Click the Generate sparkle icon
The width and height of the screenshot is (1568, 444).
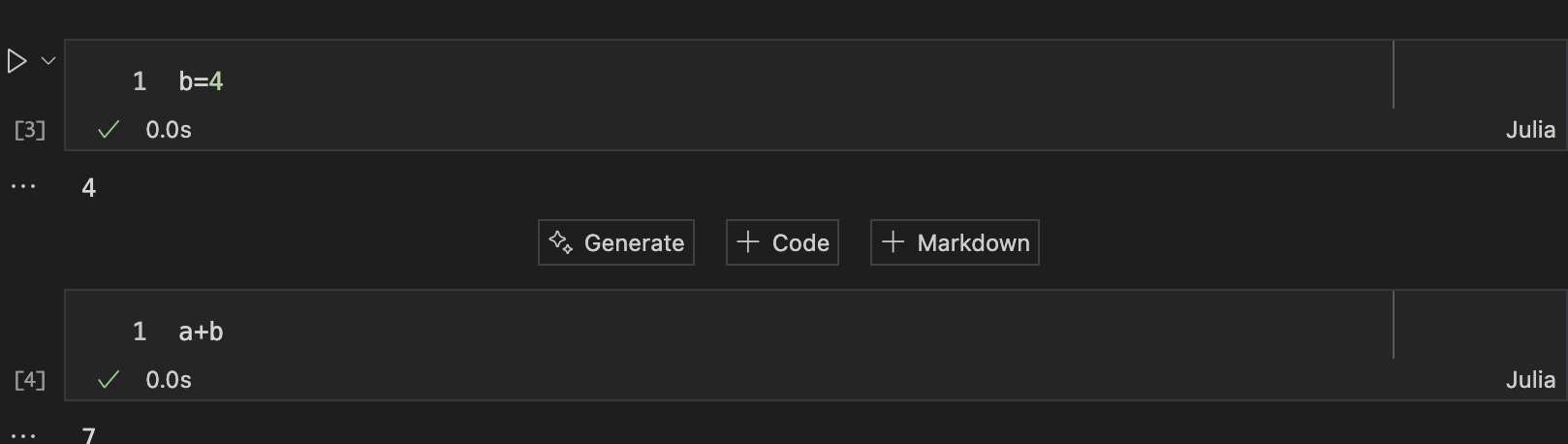coord(561,242)
